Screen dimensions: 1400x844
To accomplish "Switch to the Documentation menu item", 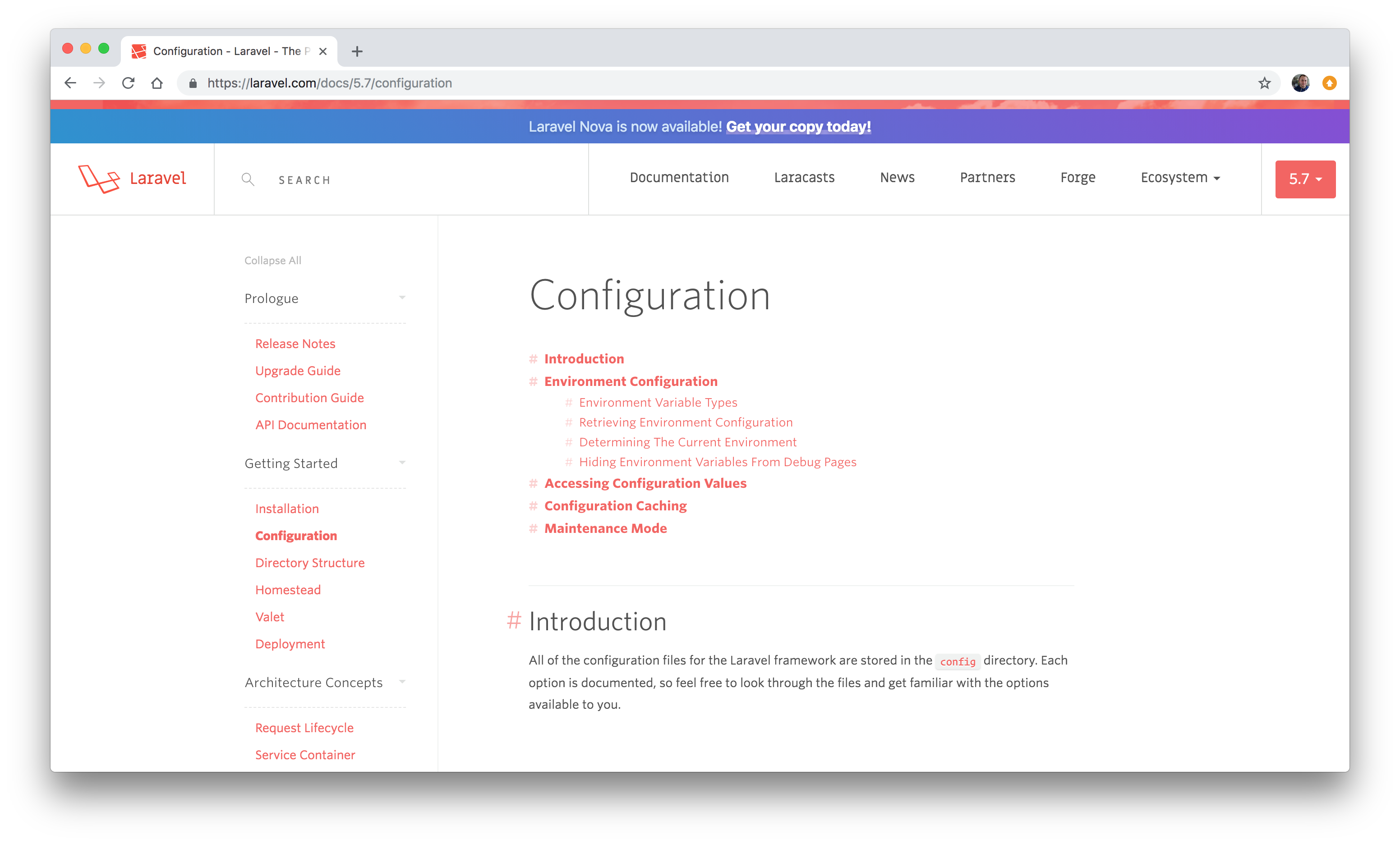I will 679,178.
